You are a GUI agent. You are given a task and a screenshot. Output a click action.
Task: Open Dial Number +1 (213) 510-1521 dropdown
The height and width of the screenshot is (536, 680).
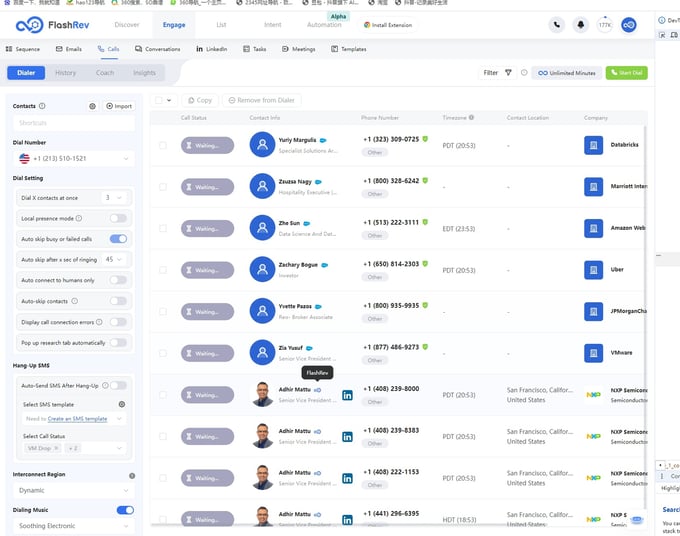coord(74,158)
